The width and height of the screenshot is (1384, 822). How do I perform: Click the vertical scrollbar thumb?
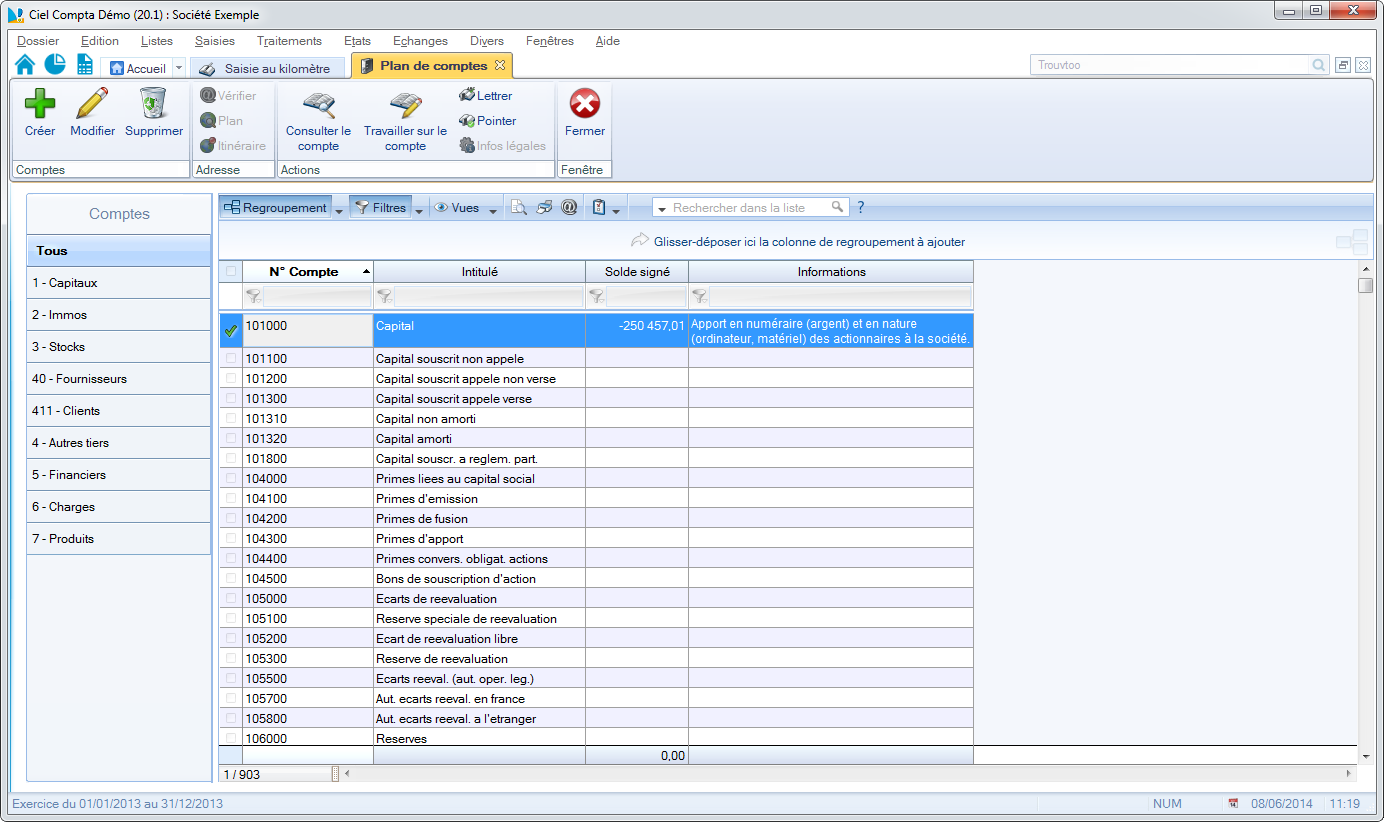1365,285
